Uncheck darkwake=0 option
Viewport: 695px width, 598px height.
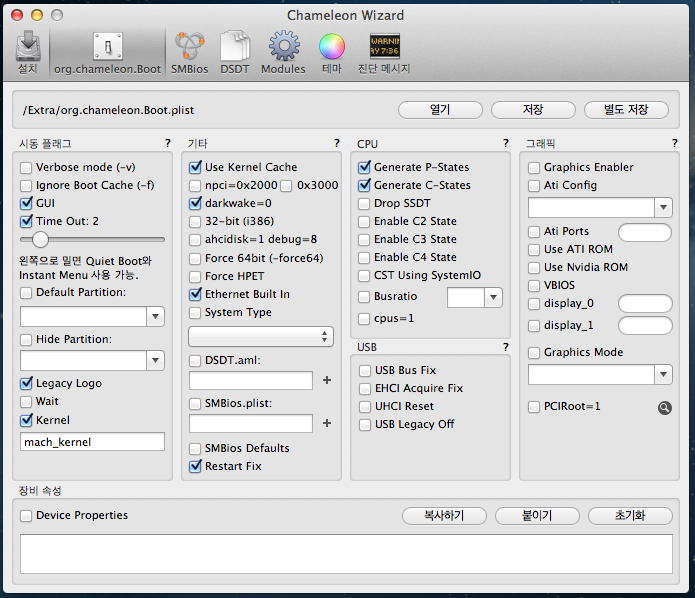click(195, 203)
